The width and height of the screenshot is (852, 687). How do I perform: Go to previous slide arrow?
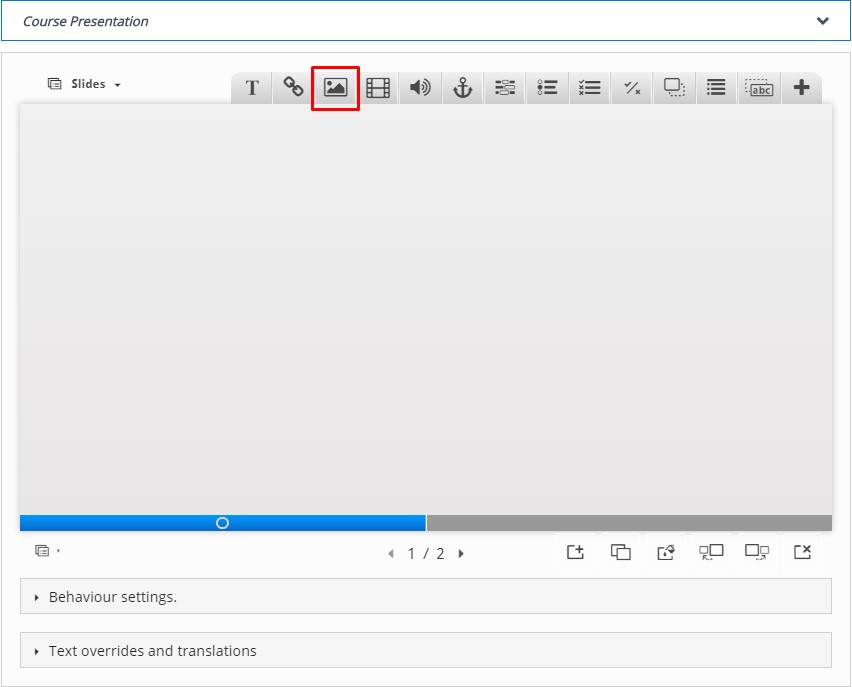coord(391,554)
